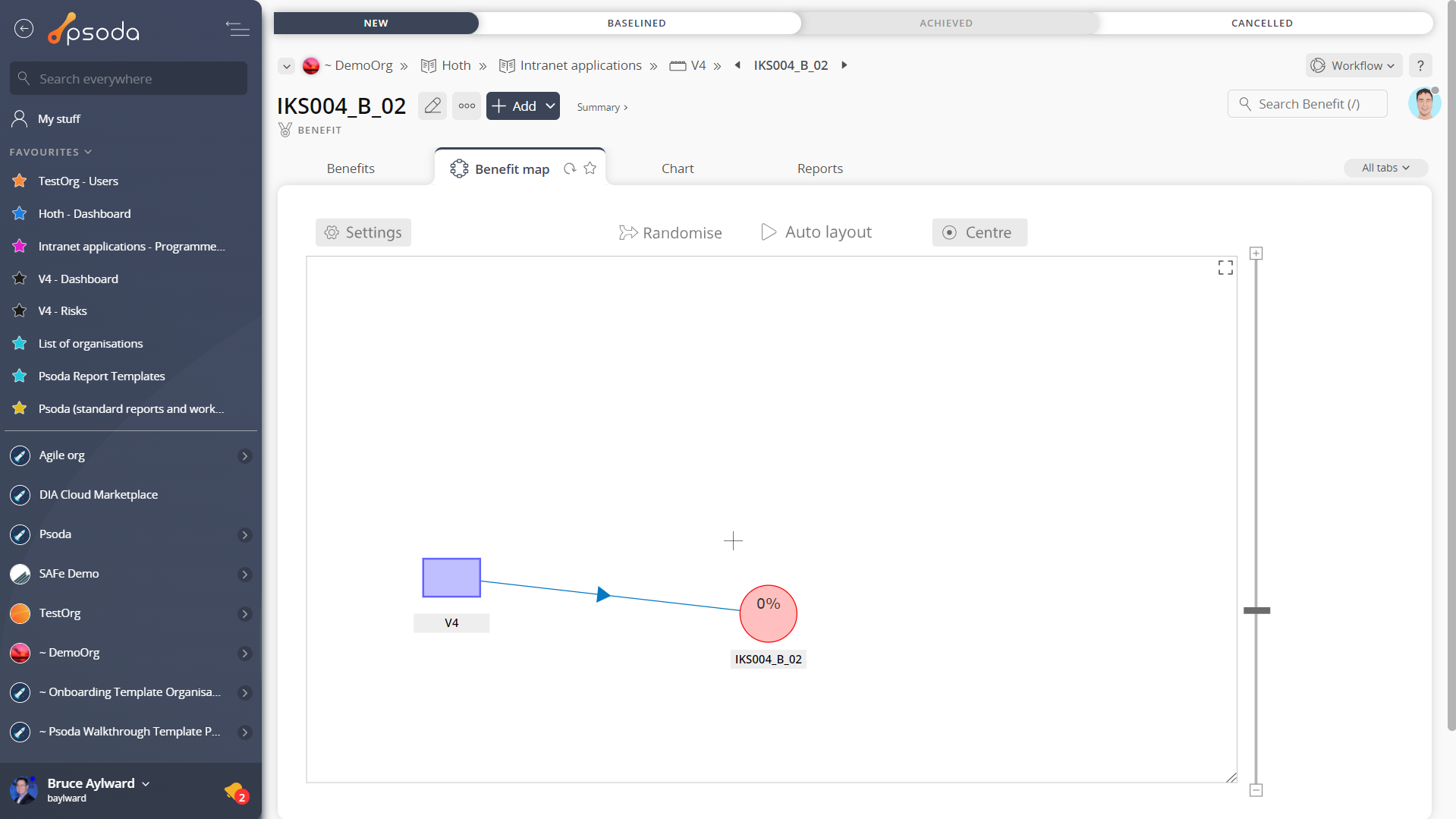Open the help question mark button
The height and width of the screenshot is (819, 1456).
1421,65
